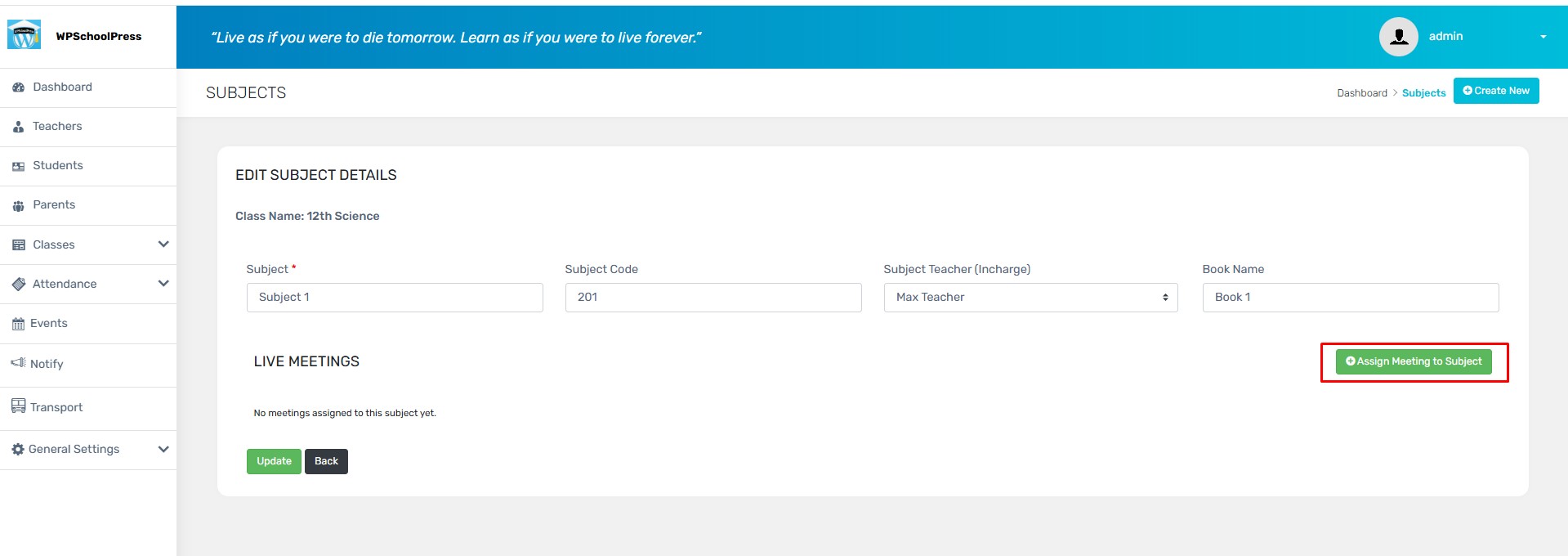Screen dimensions: 1568x556
Task: Click the admin username label
Action: 1445,36
